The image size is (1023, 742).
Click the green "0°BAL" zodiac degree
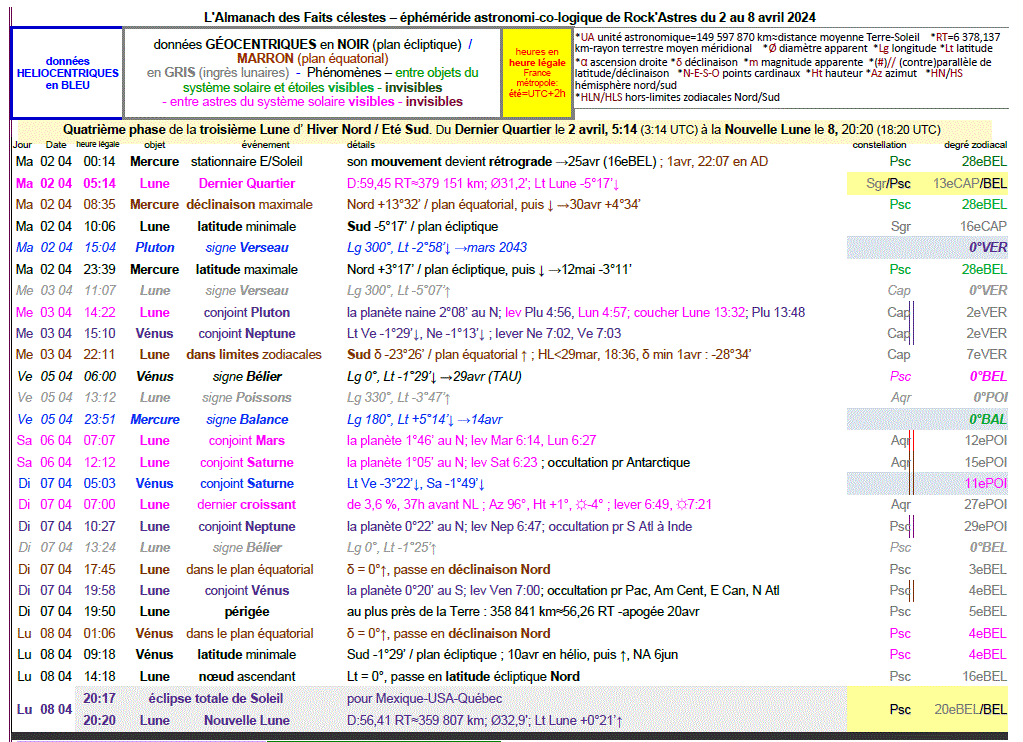[988, 420]
